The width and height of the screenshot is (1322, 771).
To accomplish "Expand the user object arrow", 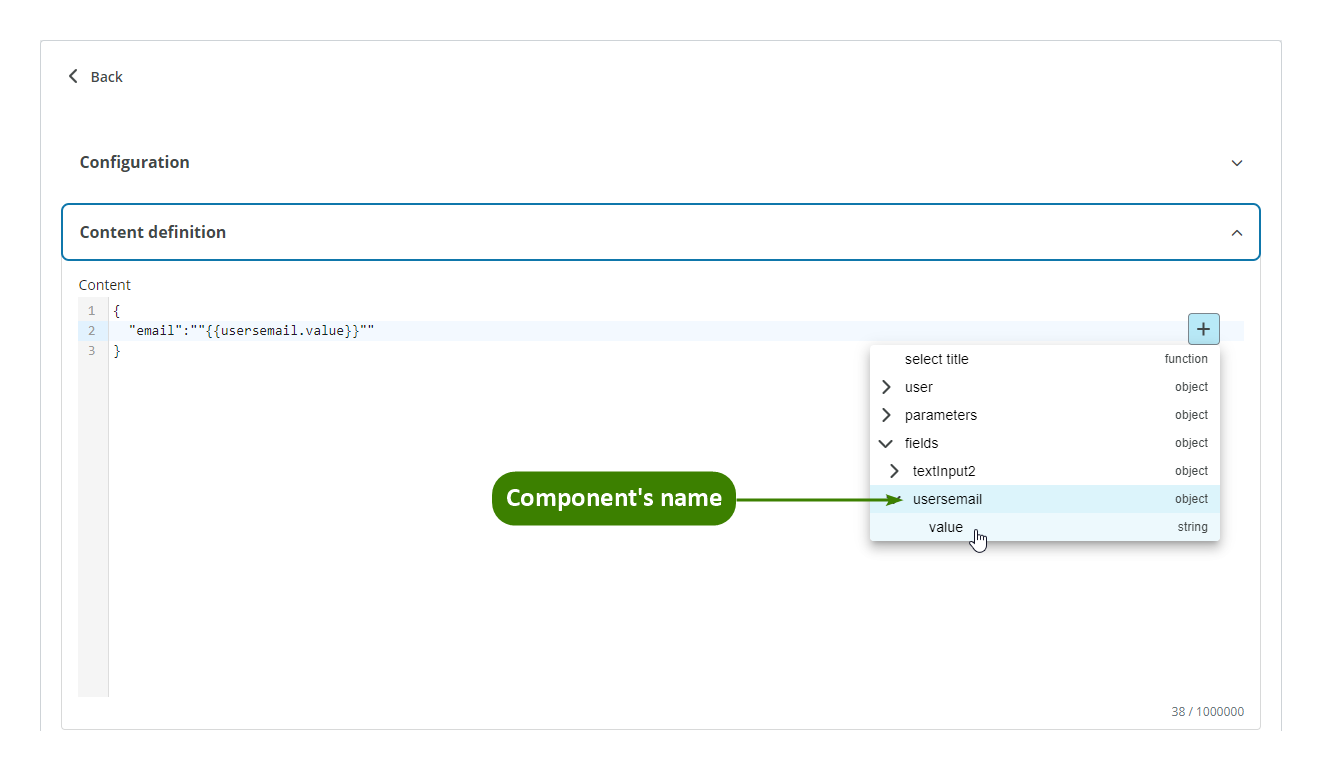I will point(886,387).
